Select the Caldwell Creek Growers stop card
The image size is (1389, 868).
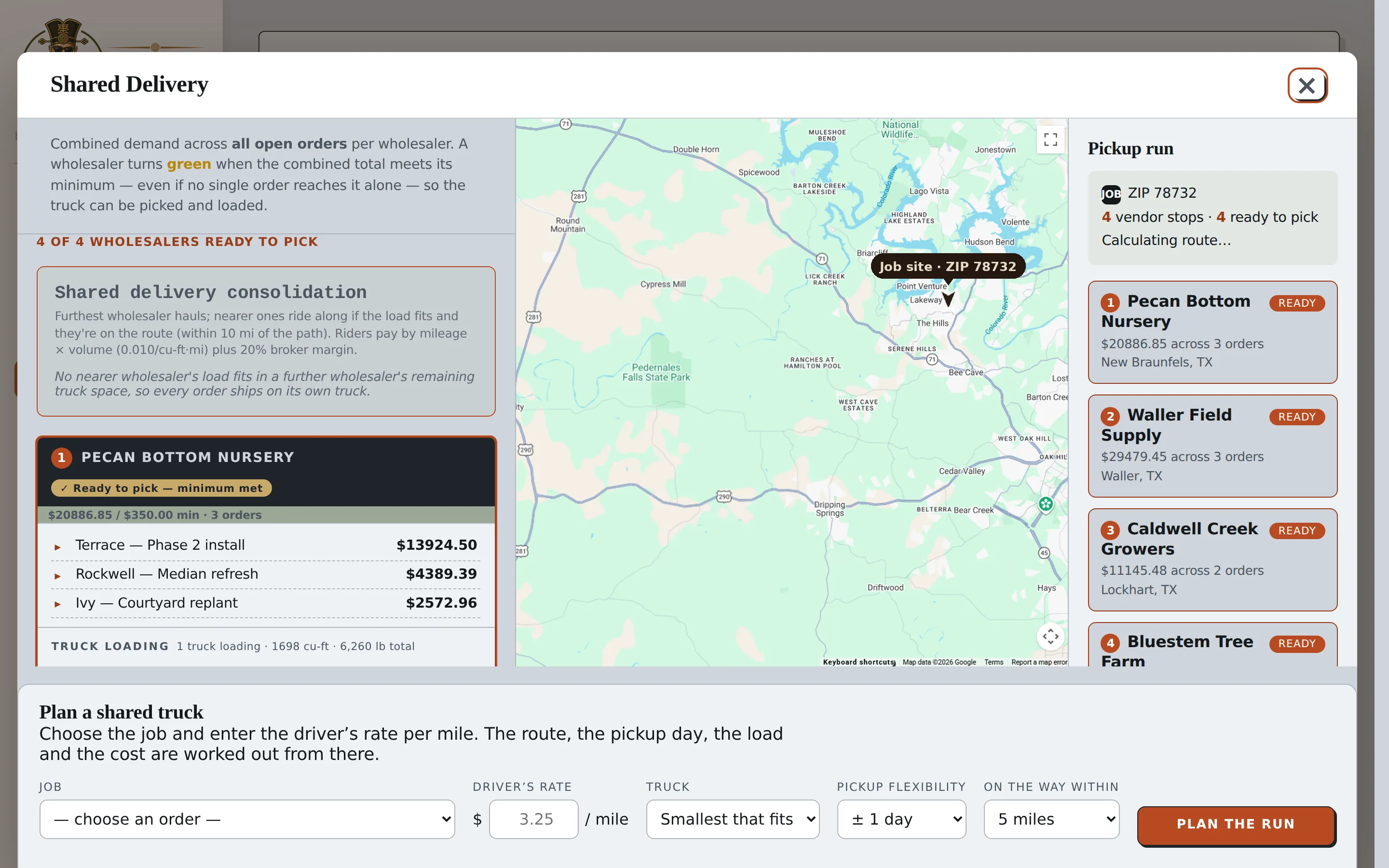click(x=1212, y=560)
